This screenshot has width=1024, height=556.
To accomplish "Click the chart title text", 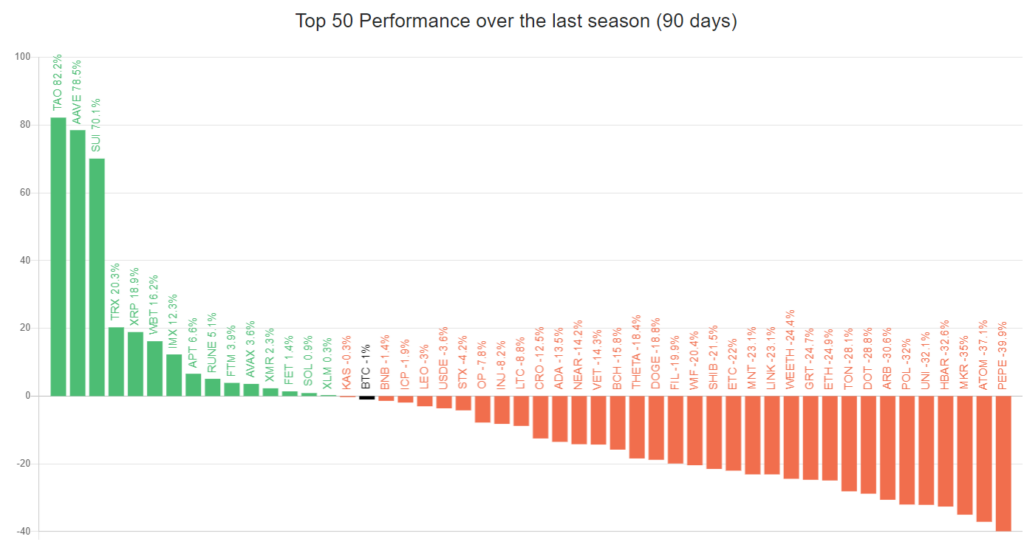I will point(516,21).
